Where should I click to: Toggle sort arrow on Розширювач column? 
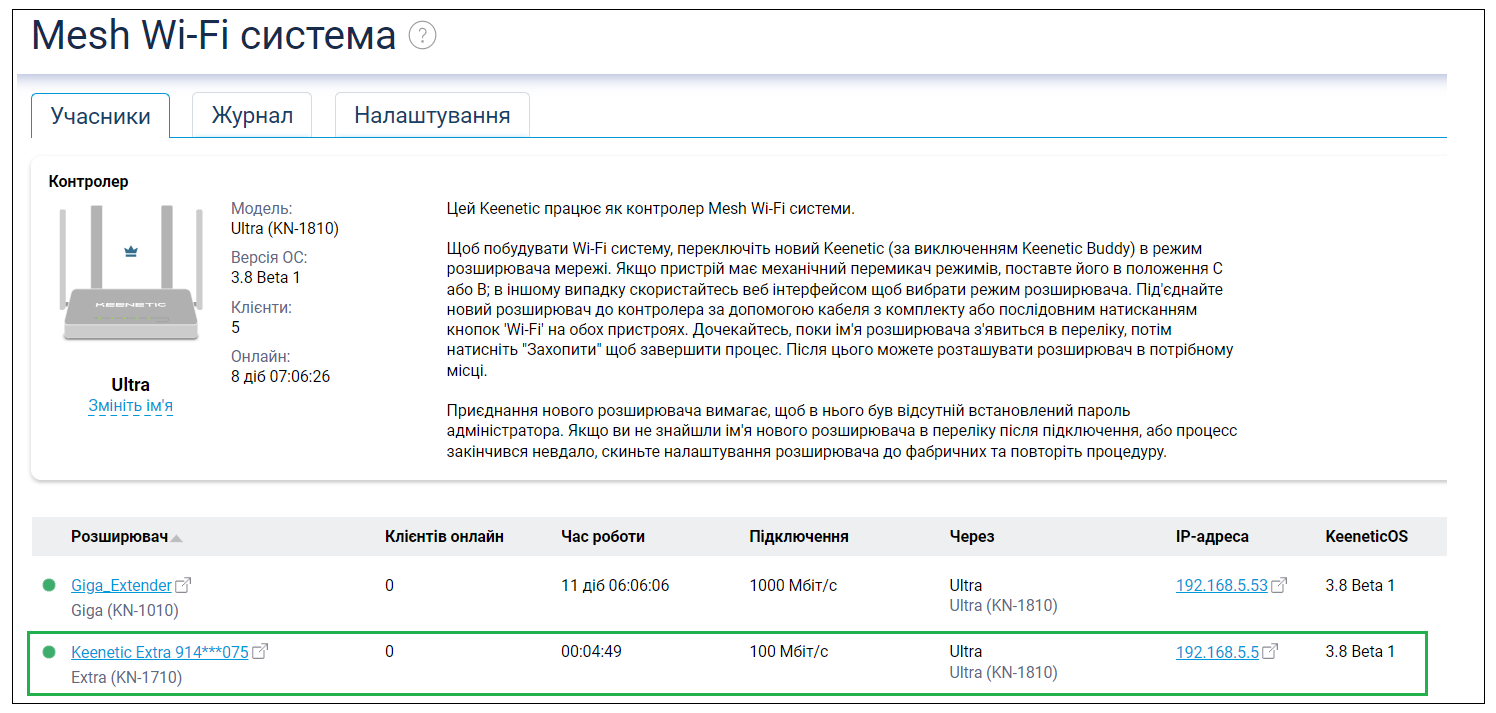coord(177,538)
